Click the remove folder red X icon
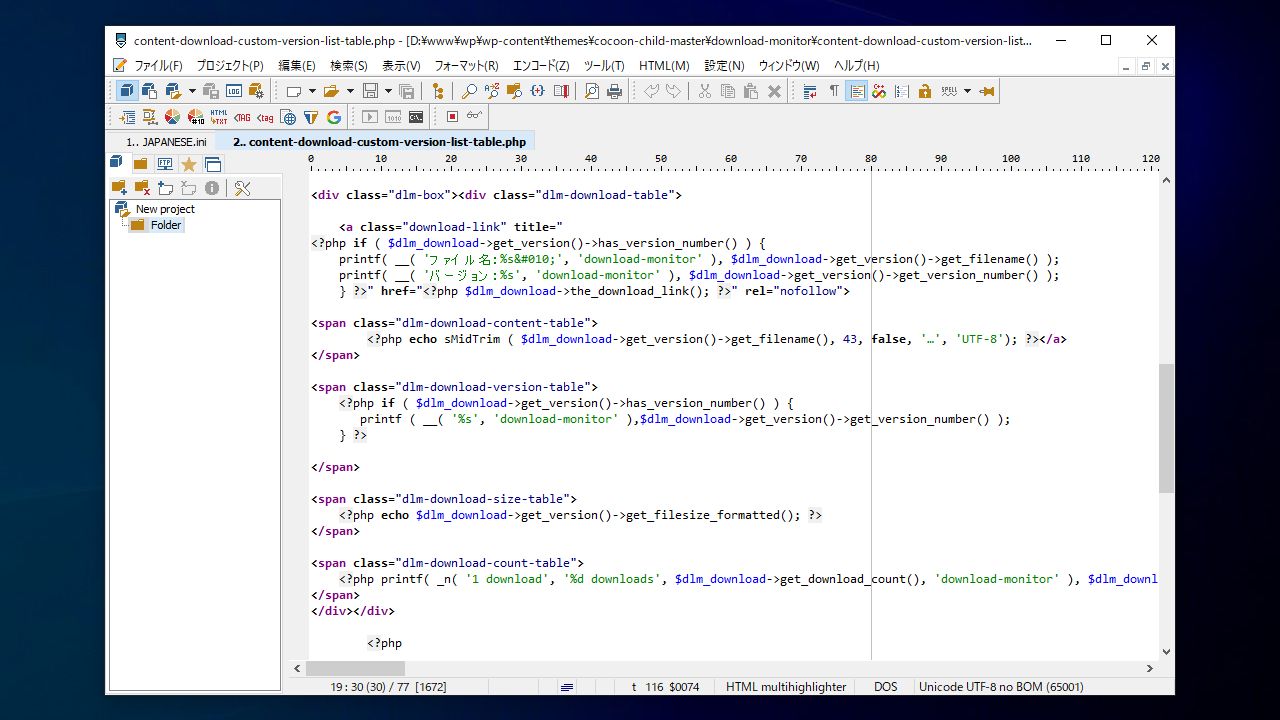 (142, 188)
